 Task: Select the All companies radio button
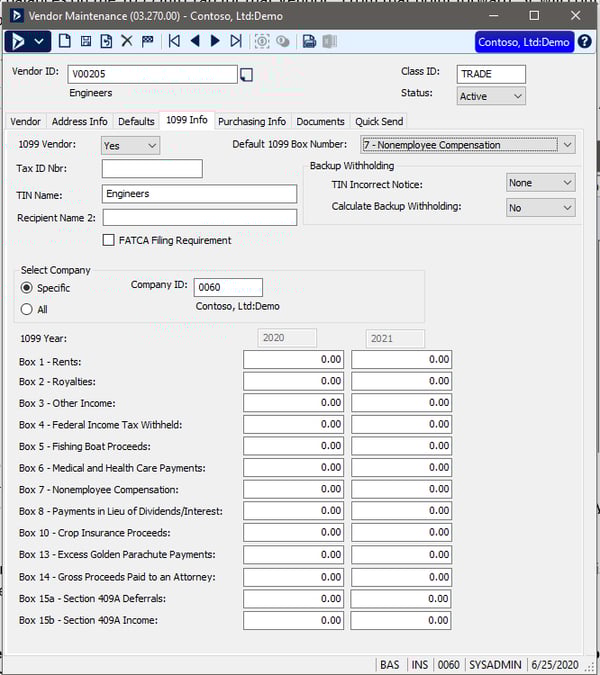coord(27,309)
